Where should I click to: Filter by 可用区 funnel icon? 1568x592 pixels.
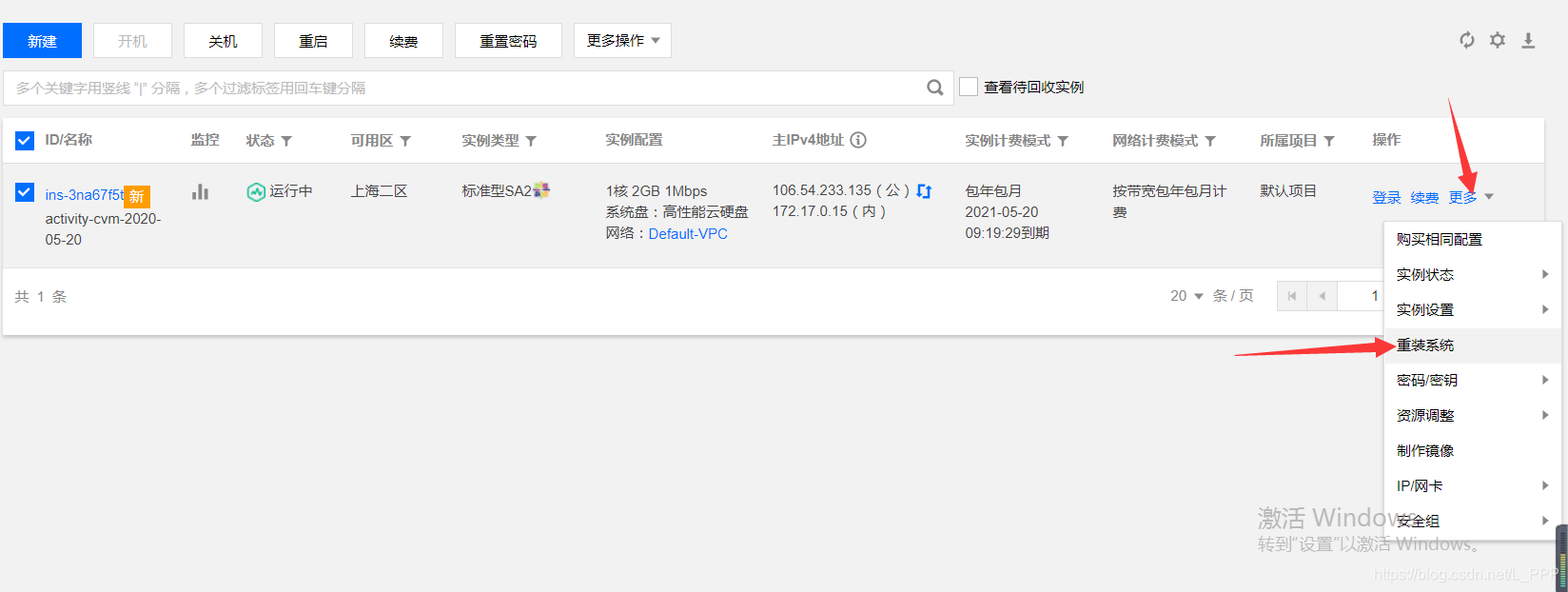tap(405, 141)
